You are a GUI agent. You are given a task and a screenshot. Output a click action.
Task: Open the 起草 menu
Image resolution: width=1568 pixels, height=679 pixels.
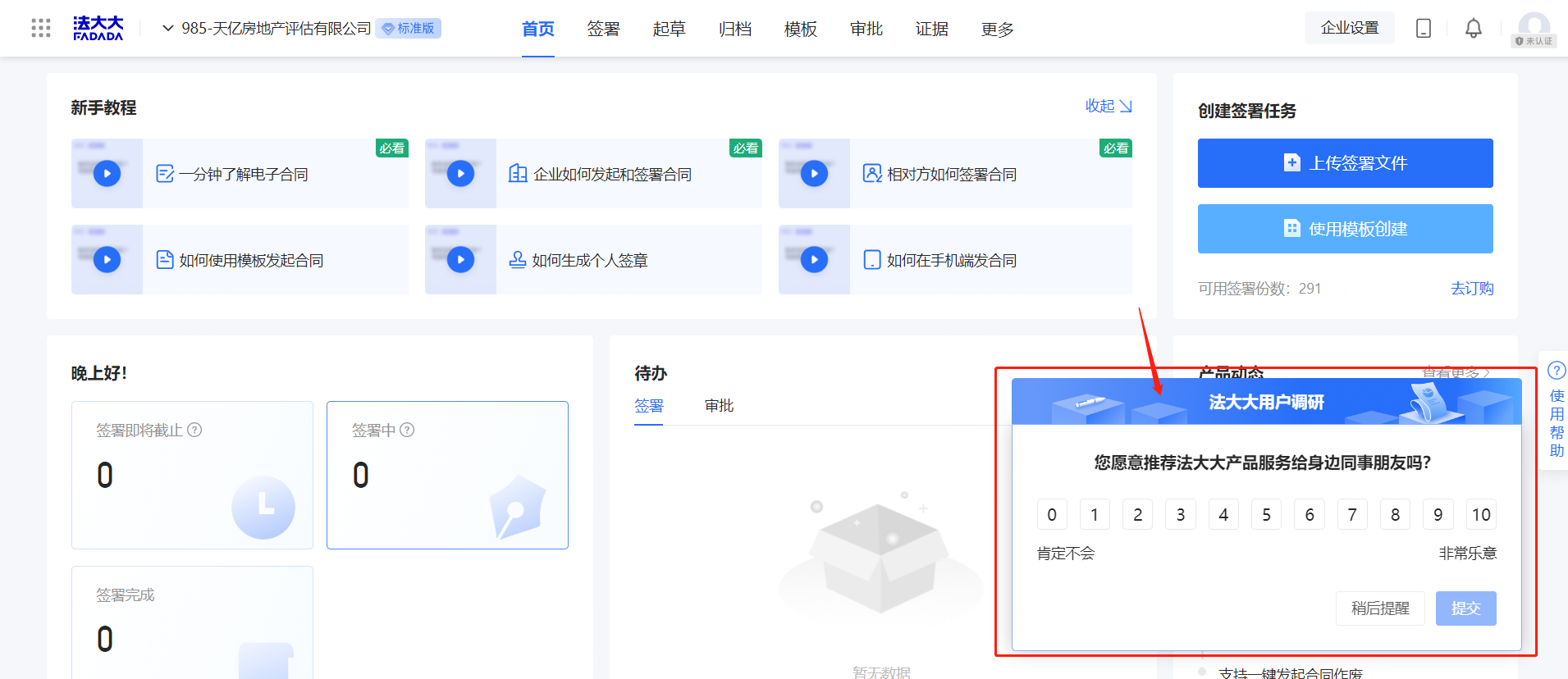(x=670, y=30)
